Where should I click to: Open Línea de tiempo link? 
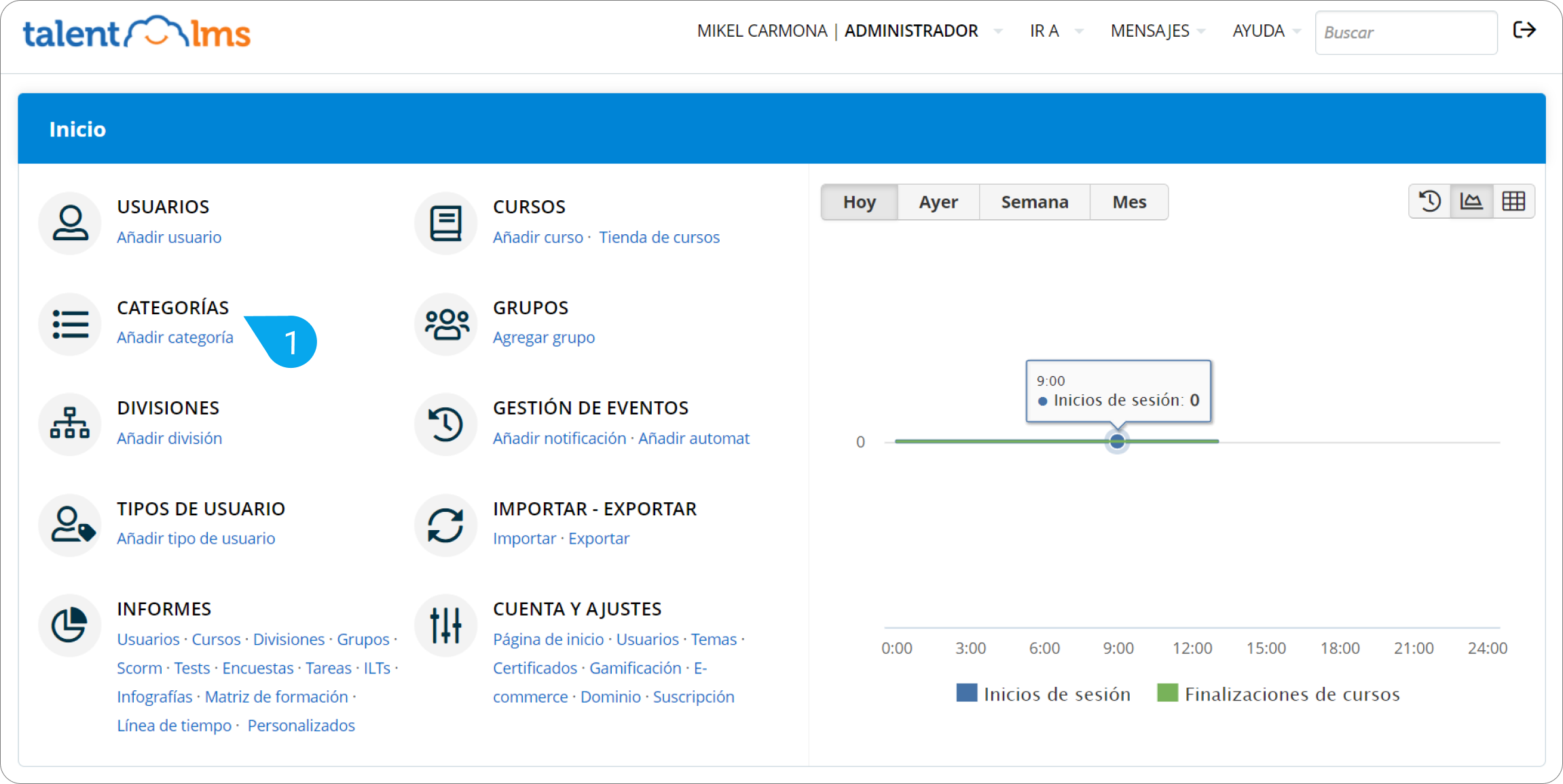point(174,725)
